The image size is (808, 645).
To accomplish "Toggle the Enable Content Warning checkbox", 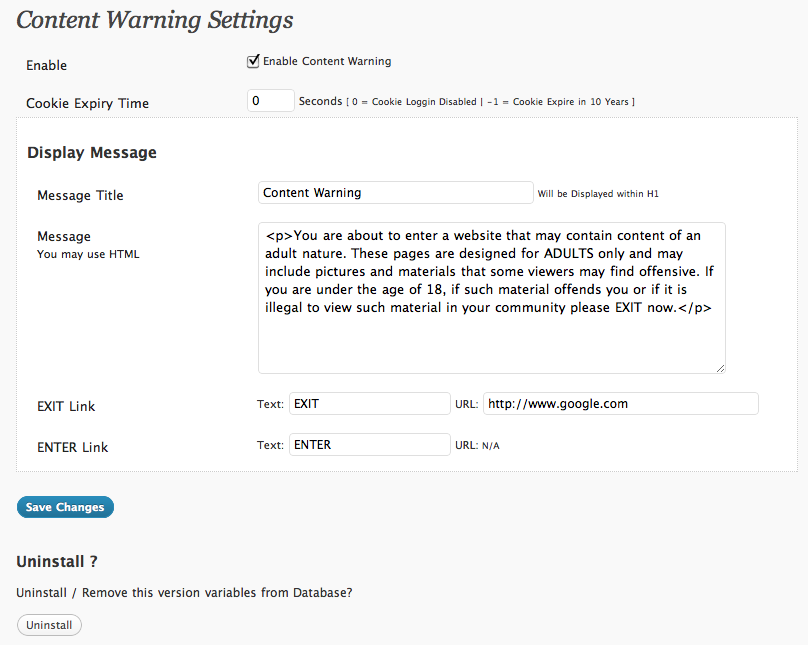I will (x=253, y=61).
